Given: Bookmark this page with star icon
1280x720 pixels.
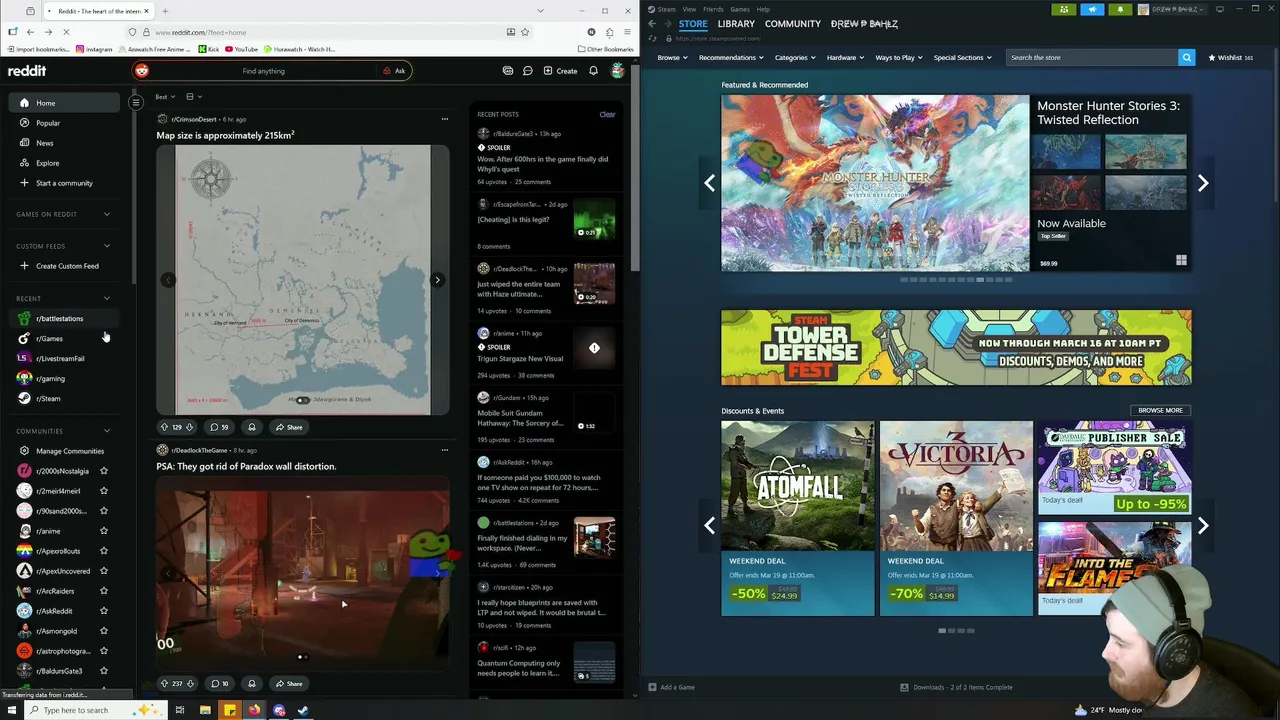Looking at the screenshot, I should point(525,32).
